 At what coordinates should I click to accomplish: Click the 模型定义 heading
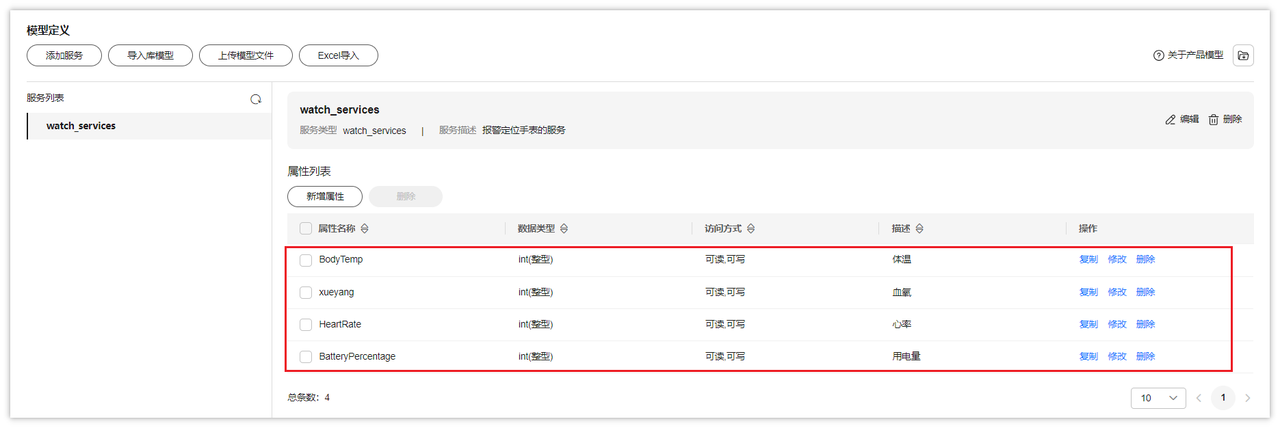pyautogui.click(x=48, y=31)
